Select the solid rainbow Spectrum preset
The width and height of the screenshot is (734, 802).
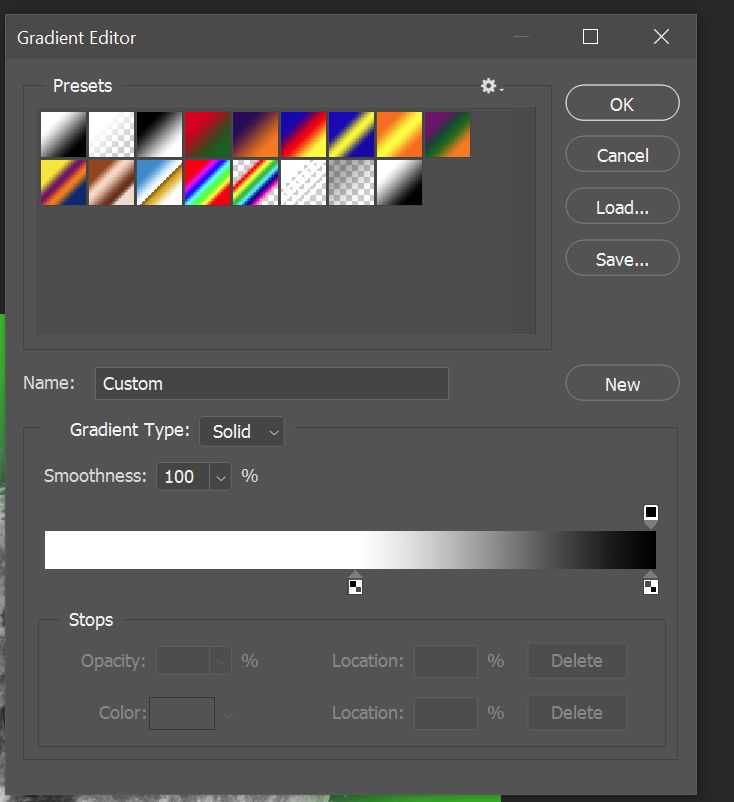[x=208, y=183]
